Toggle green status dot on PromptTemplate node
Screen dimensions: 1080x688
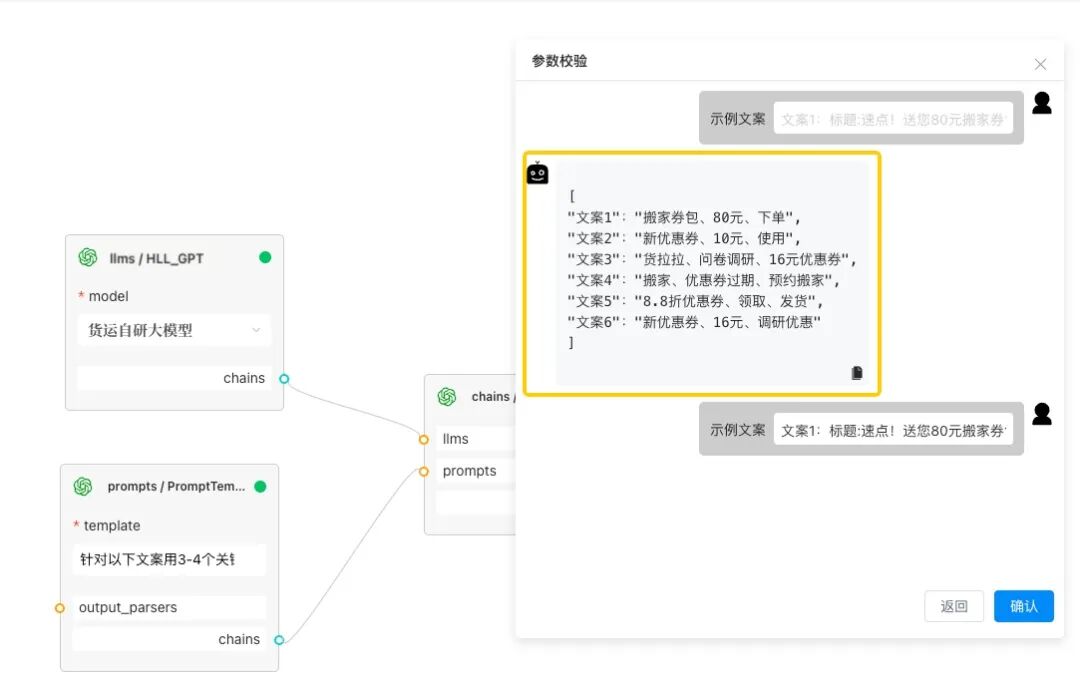[260, 486]
